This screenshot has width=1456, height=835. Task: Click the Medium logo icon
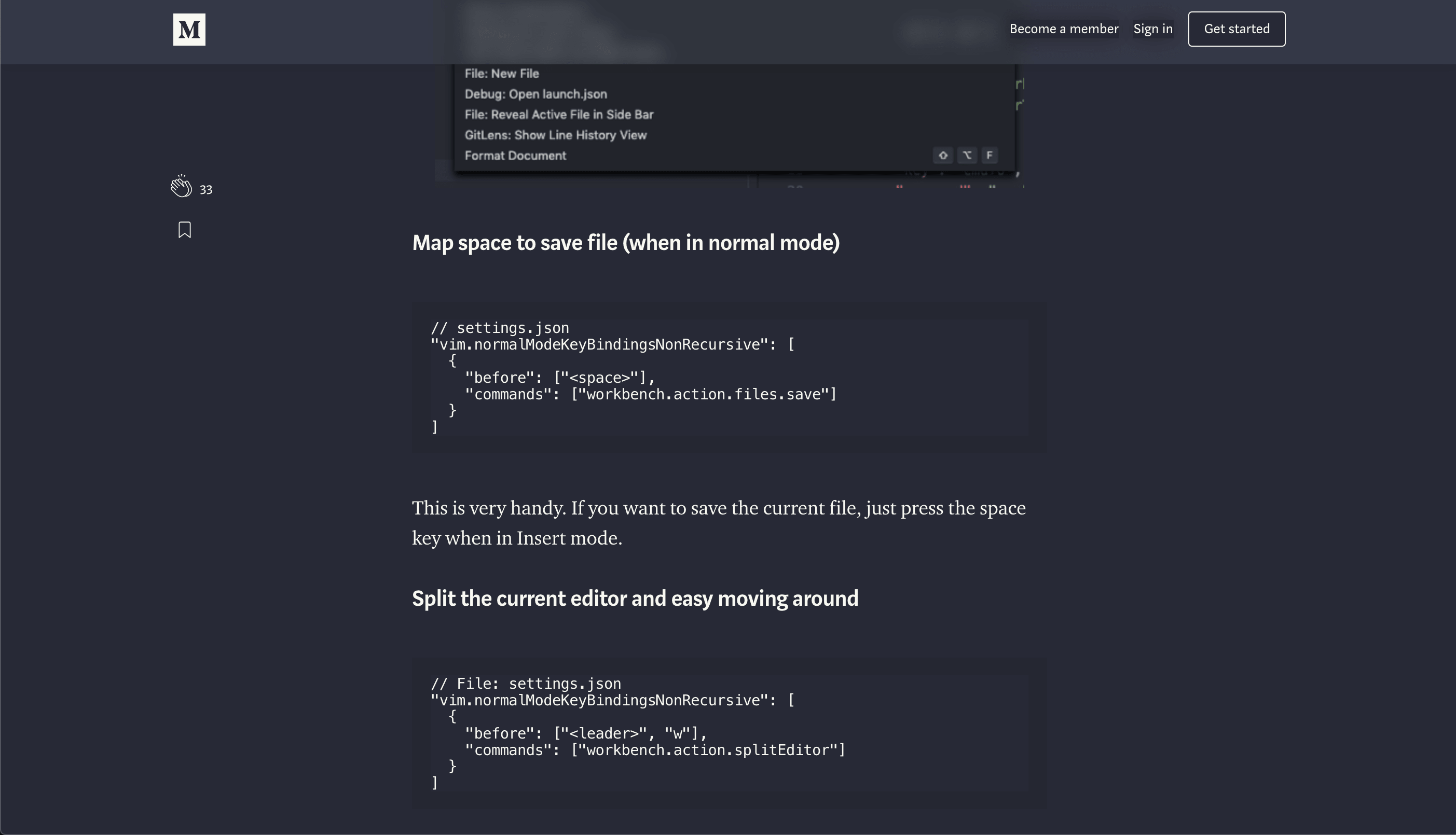click(189, 29)
